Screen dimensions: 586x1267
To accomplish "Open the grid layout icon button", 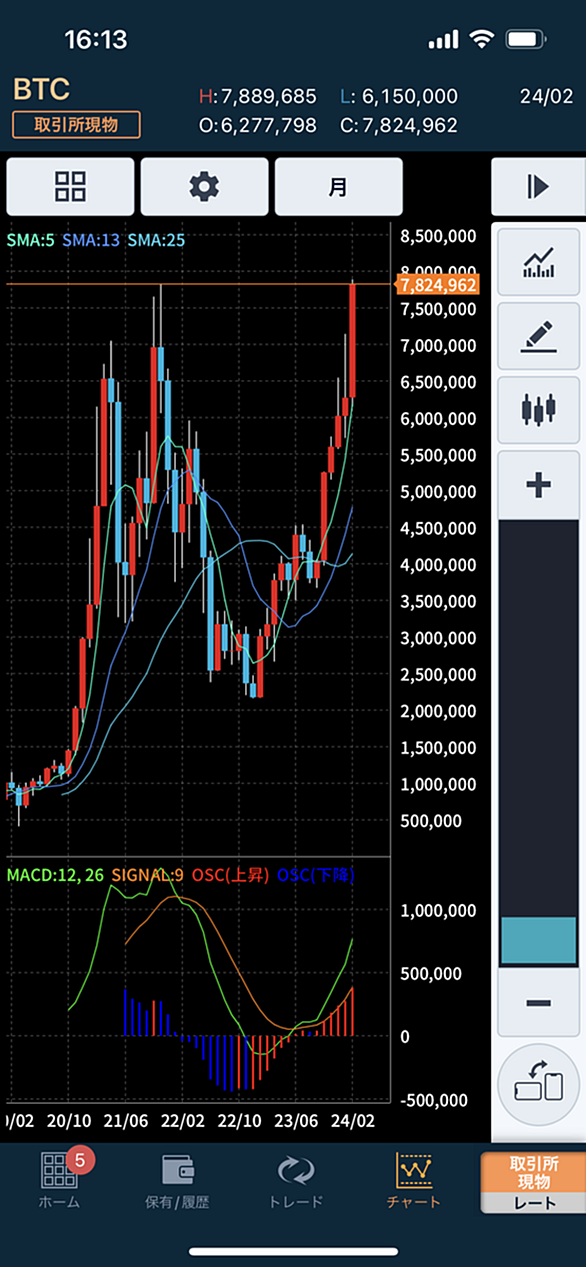I will tap(71, 187).
